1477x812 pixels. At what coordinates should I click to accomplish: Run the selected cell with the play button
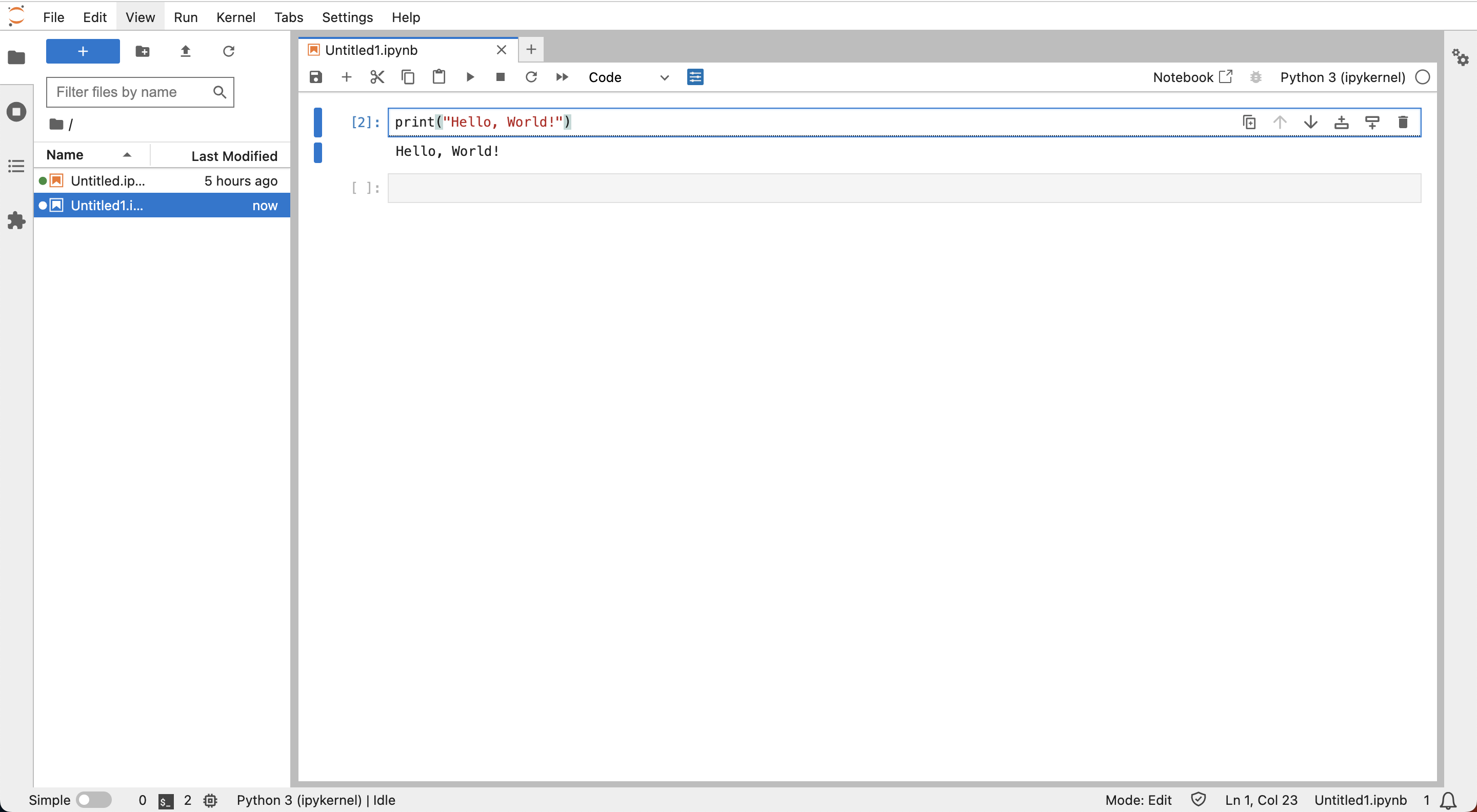coord(470,77)
